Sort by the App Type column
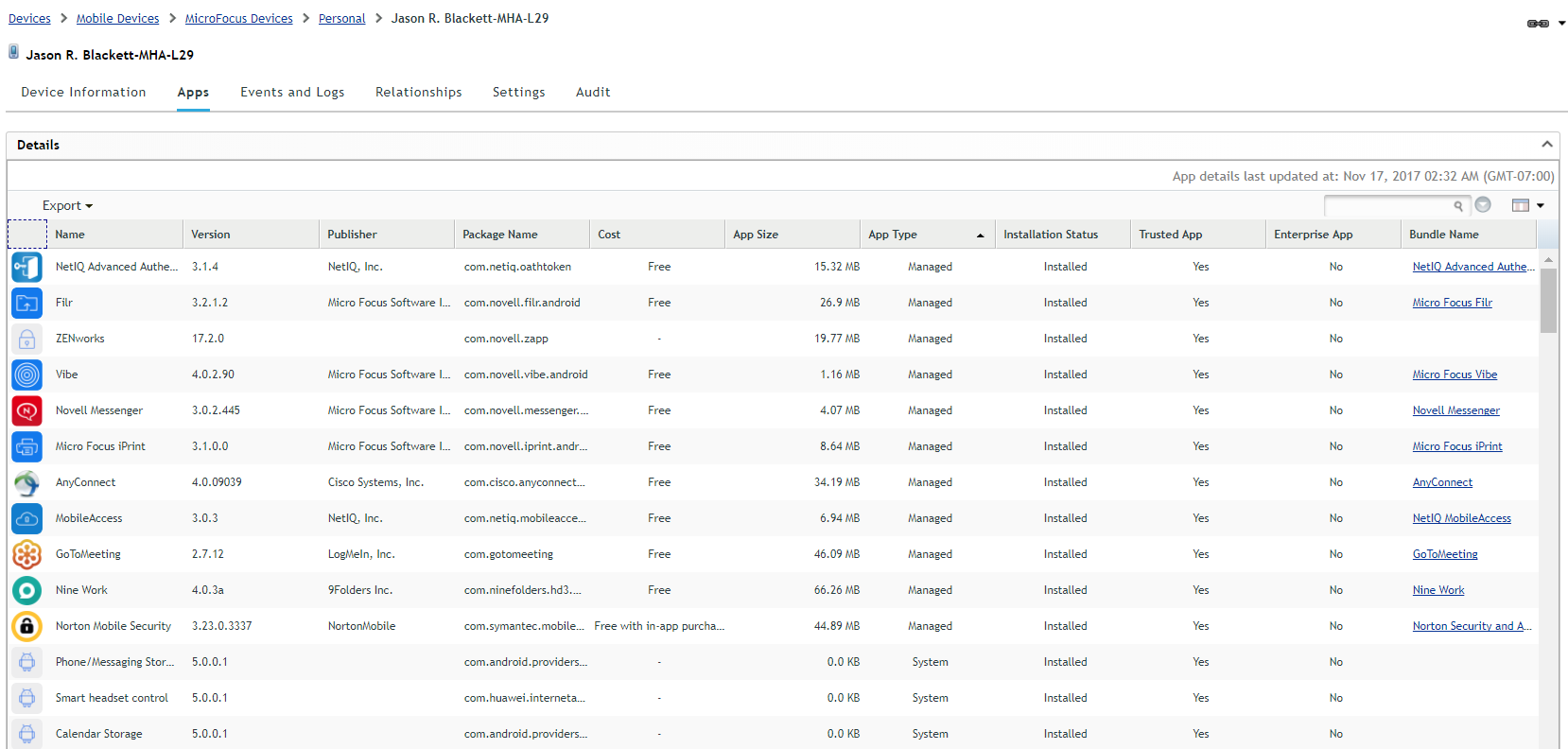The height and width of the screenshot is (749, 1568). tap(927, 235)
